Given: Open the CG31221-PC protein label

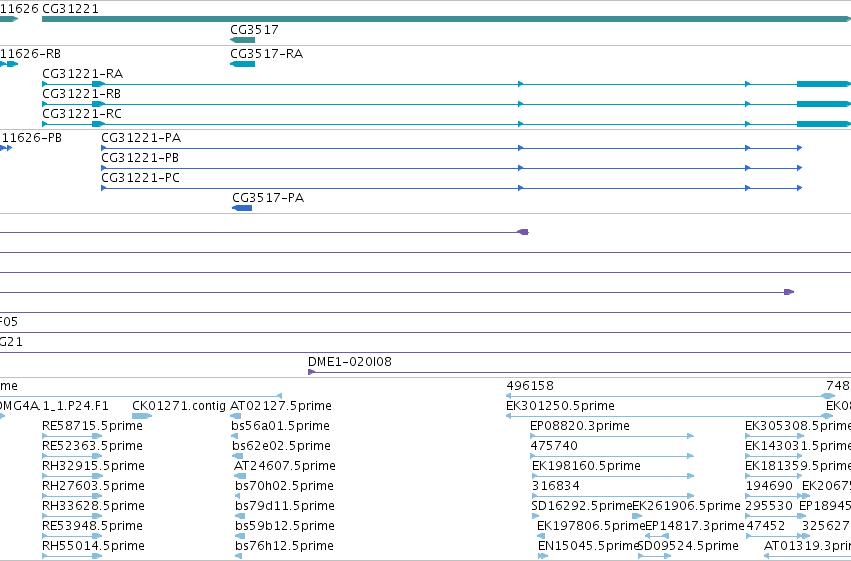Looking at the screenshot, I should click(141, 178).
